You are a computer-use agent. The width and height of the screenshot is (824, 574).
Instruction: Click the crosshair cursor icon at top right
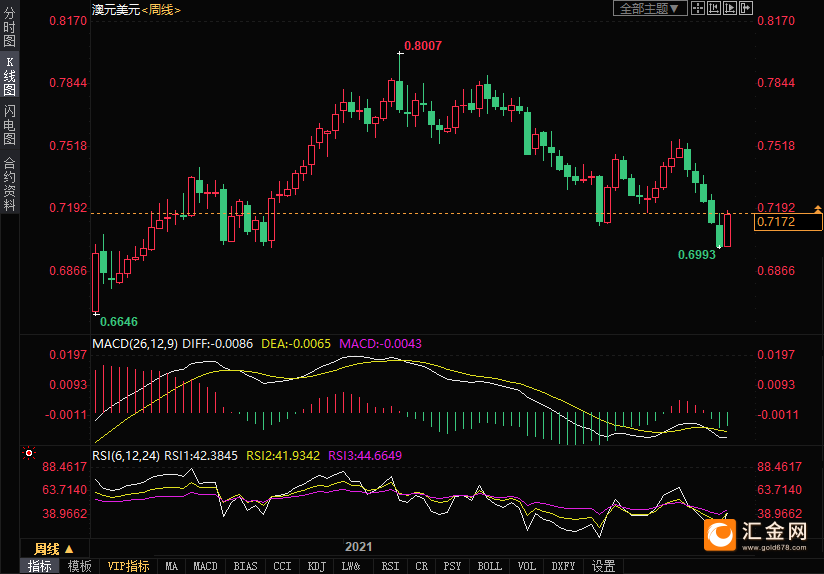tap(697, 8)
